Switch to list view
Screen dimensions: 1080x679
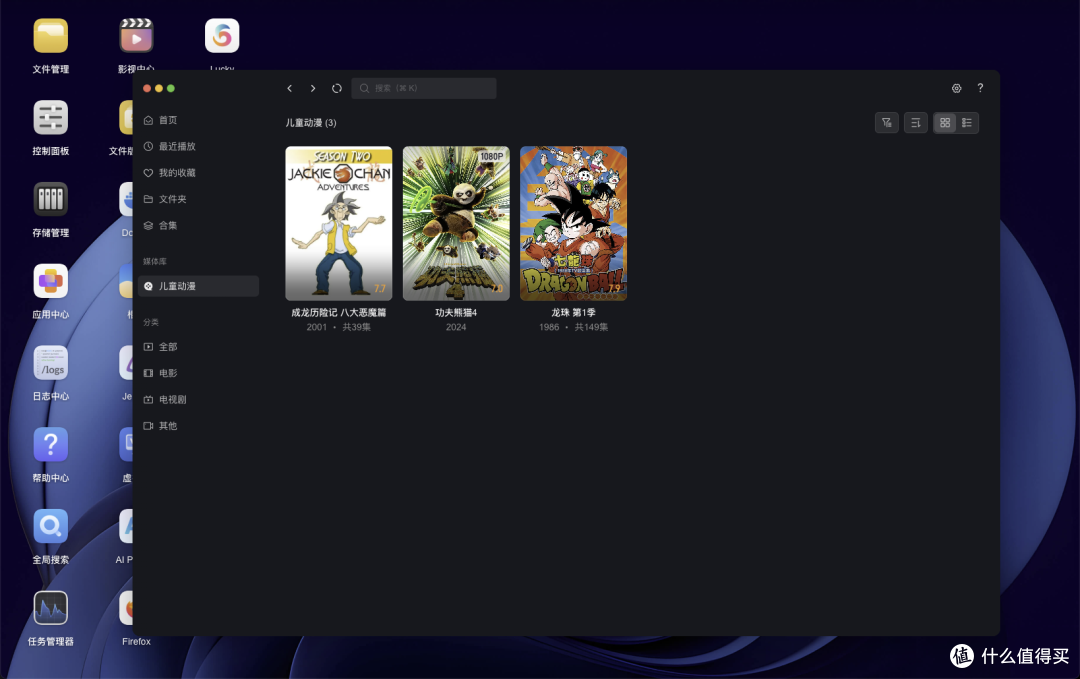[x=967, y=123]
